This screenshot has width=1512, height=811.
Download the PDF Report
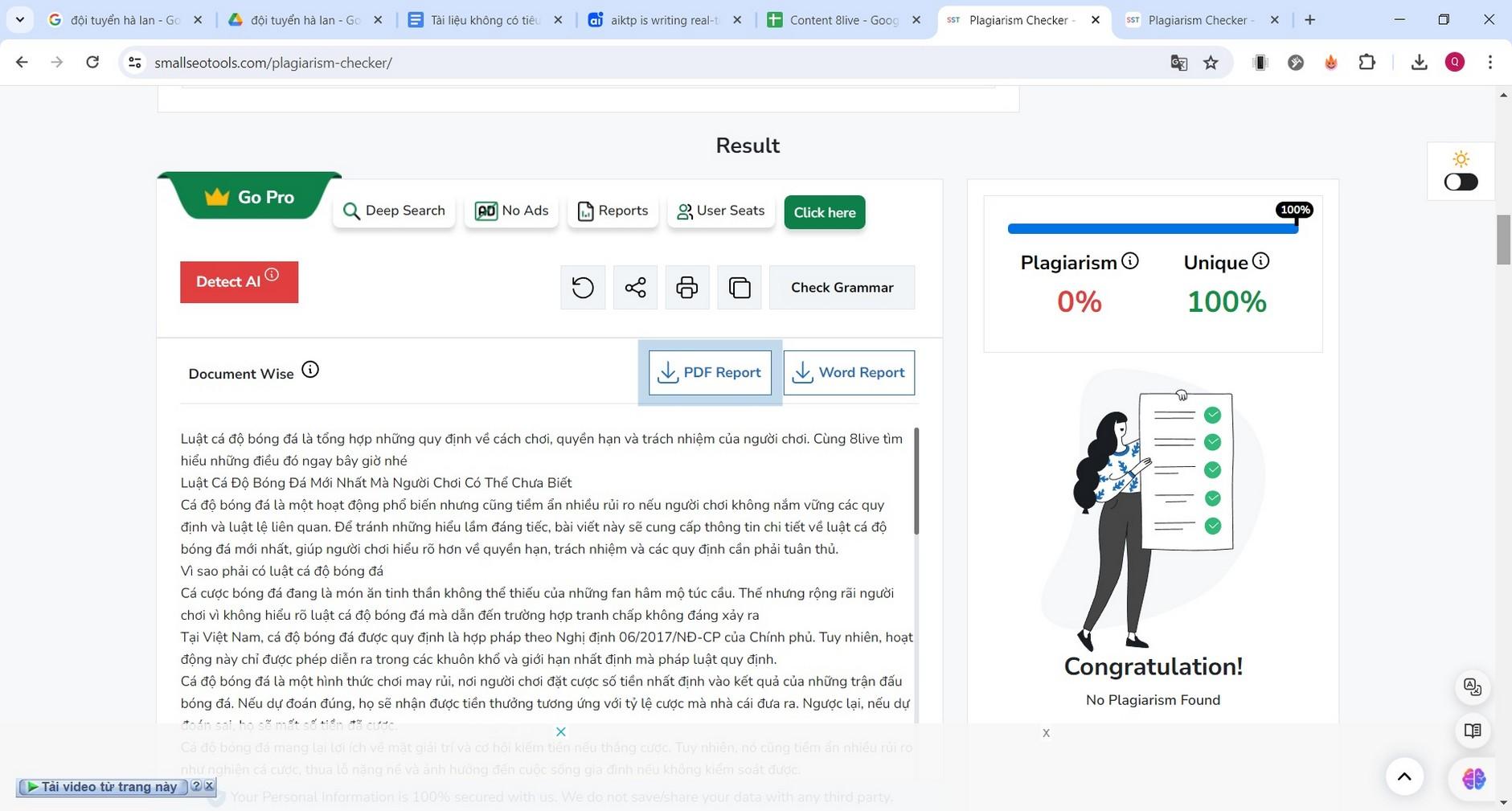[x=710, y=373]
